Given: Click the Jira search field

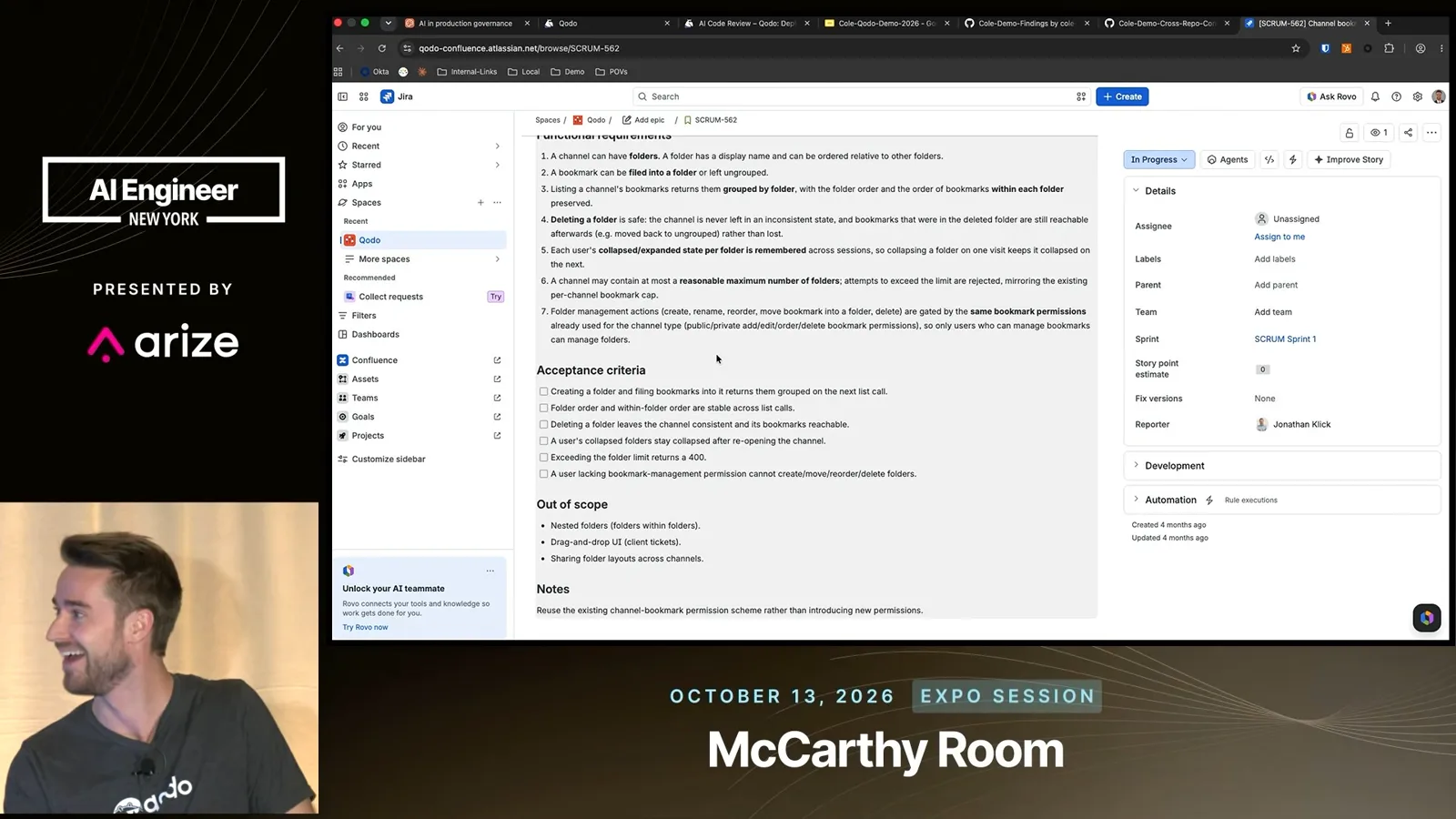Looking at the screenshot, I should (861, 96).
